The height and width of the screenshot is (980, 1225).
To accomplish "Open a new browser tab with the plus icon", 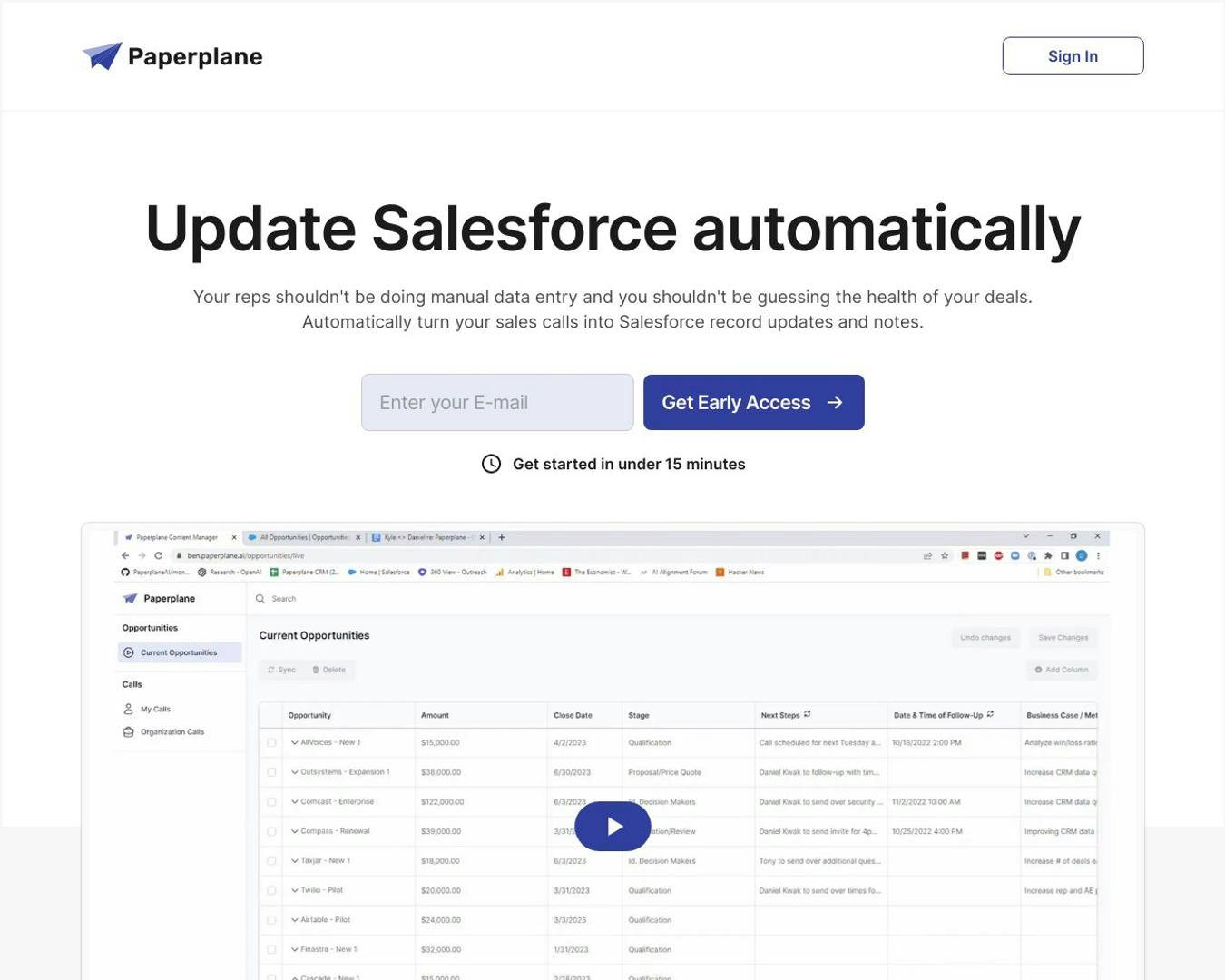I will click(502, 537).
